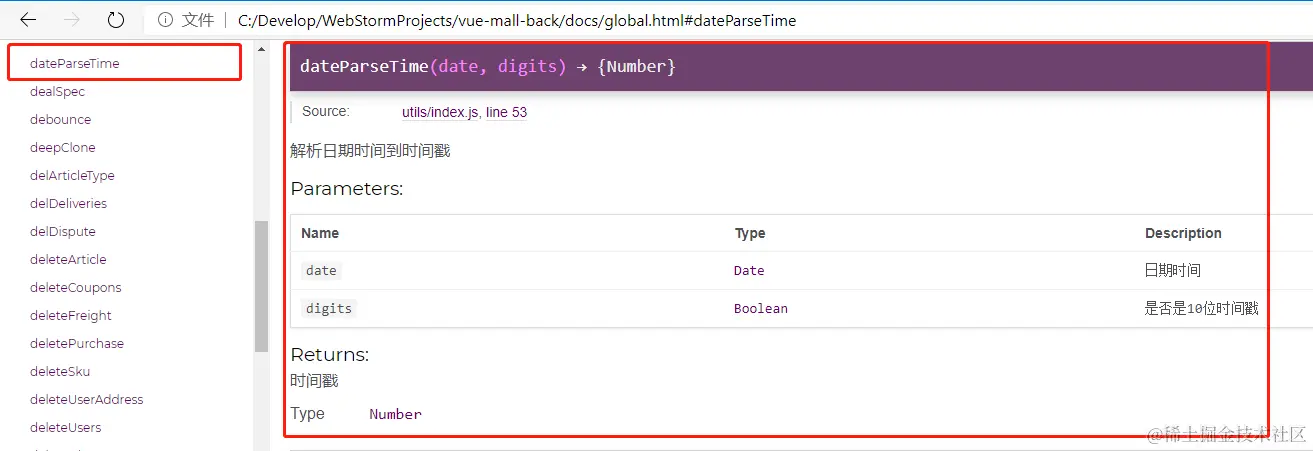1313x451 pixels.
Task: Go back with the browser back arrow
Action: pos(28,20)
